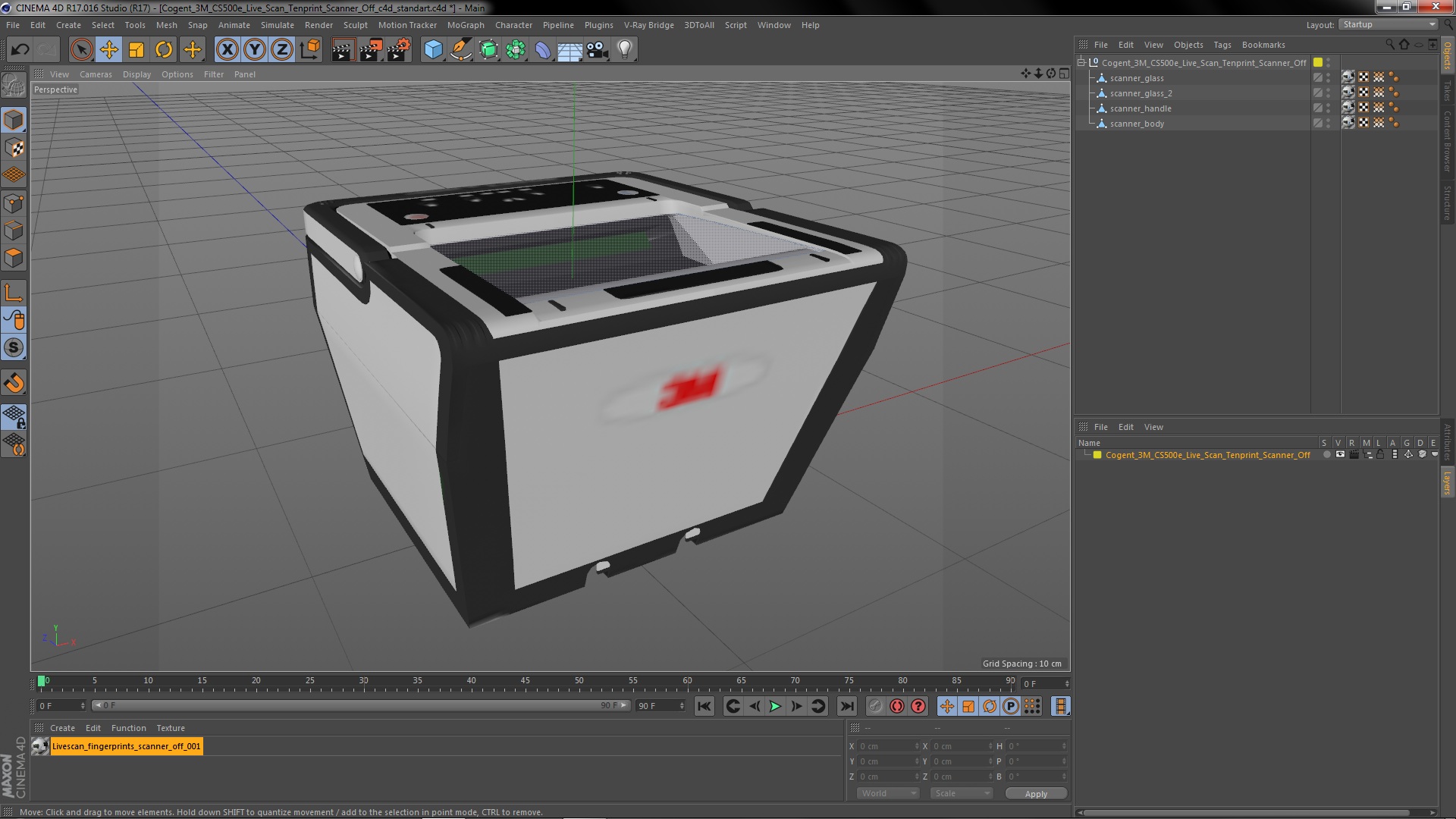The width and height of the screenshot is (1456, 819).
Task: Select scanner_body object
Action: pos(1137,124)
